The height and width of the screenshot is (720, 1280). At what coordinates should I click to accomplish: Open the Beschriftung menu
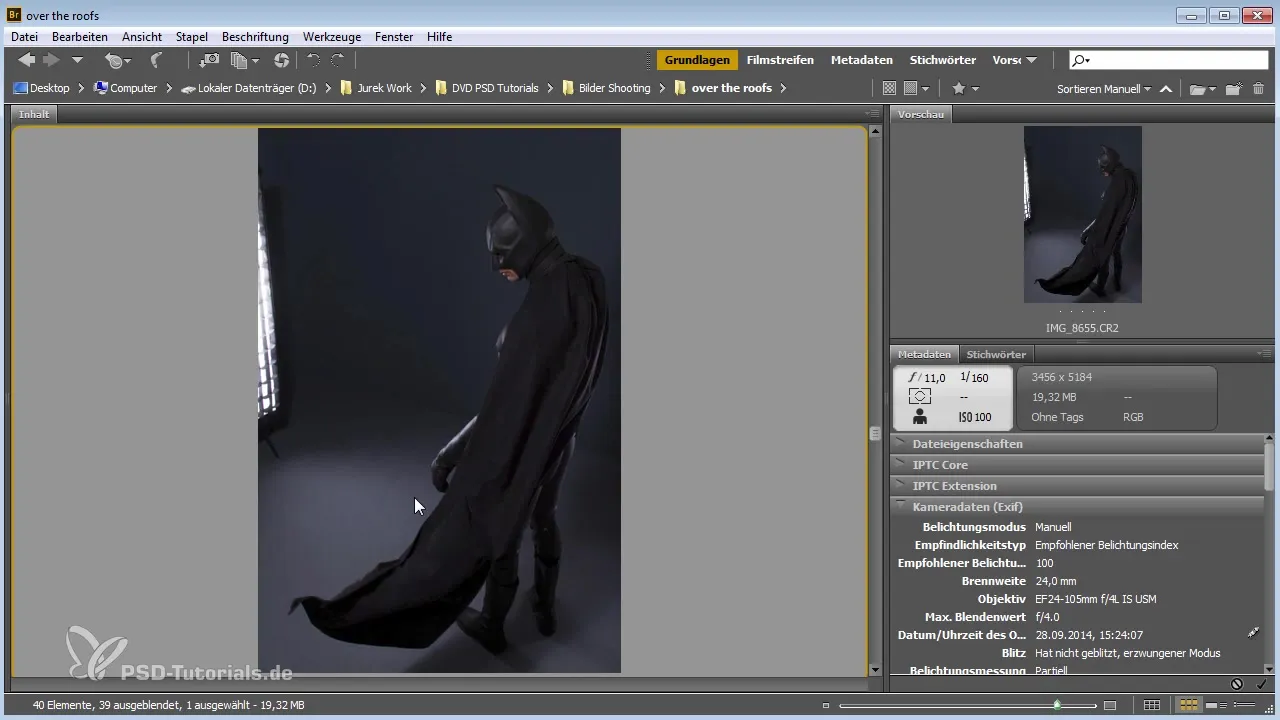tap(255, 37)
